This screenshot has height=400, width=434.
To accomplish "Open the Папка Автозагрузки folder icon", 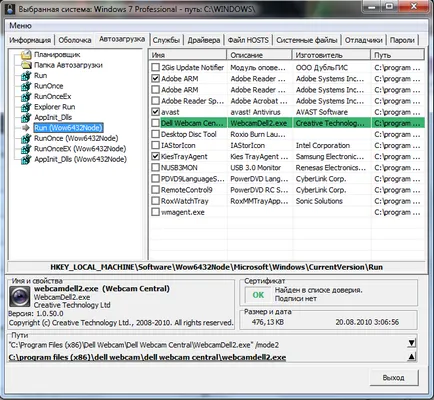I will pos(26,65).
